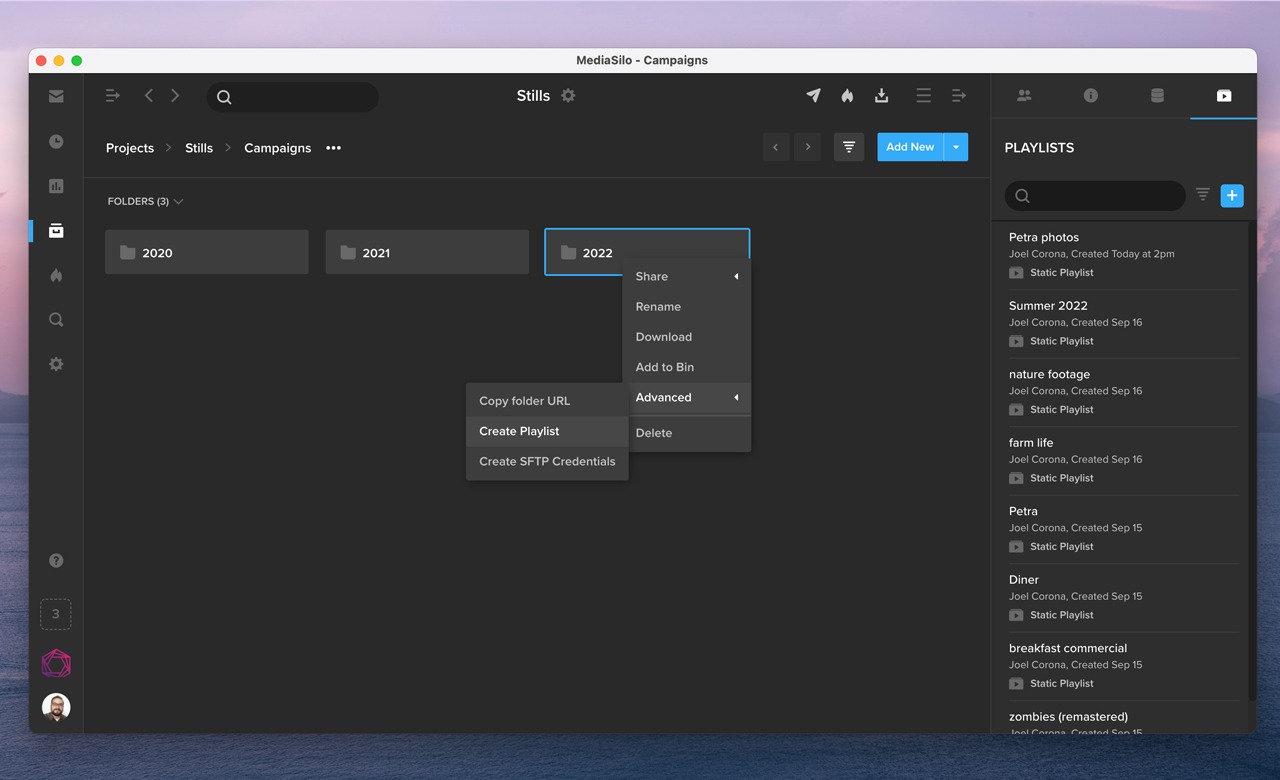
Task: Select the recent activity clock icon
Action: click(56, 141)
